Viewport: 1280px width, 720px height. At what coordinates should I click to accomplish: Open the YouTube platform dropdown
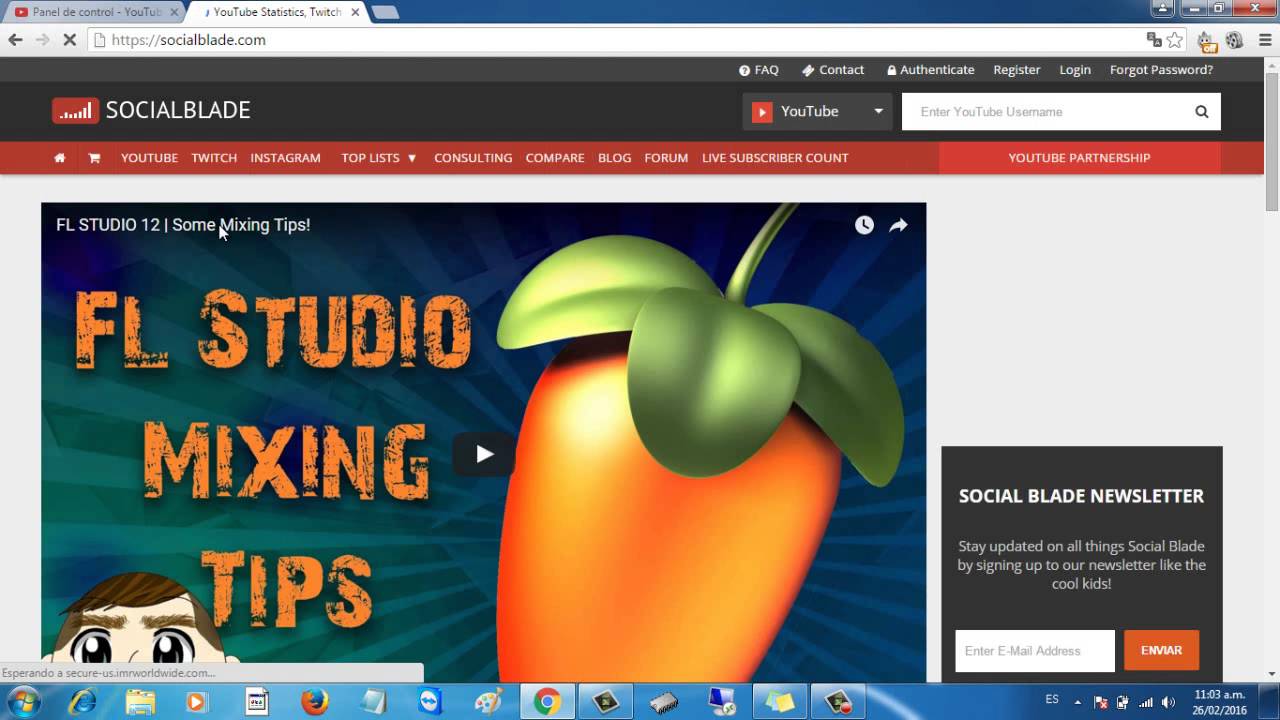tap(817, 111)
